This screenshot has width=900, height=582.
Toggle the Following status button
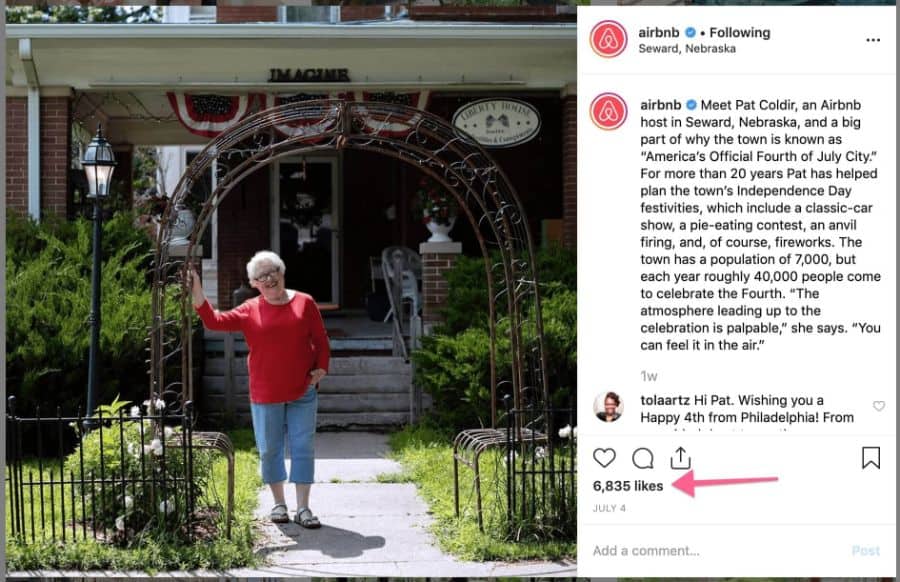(739, 32)
